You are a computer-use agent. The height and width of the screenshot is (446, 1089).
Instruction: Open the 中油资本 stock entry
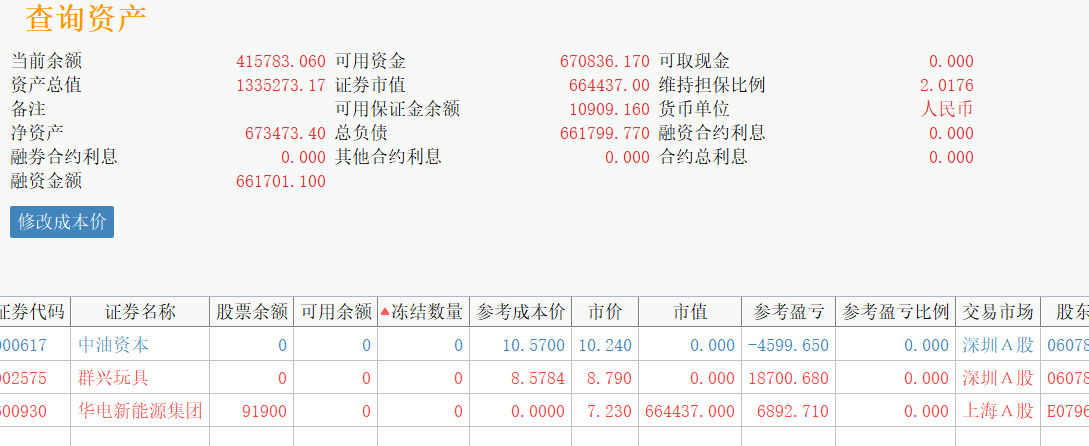coord(113,345)
